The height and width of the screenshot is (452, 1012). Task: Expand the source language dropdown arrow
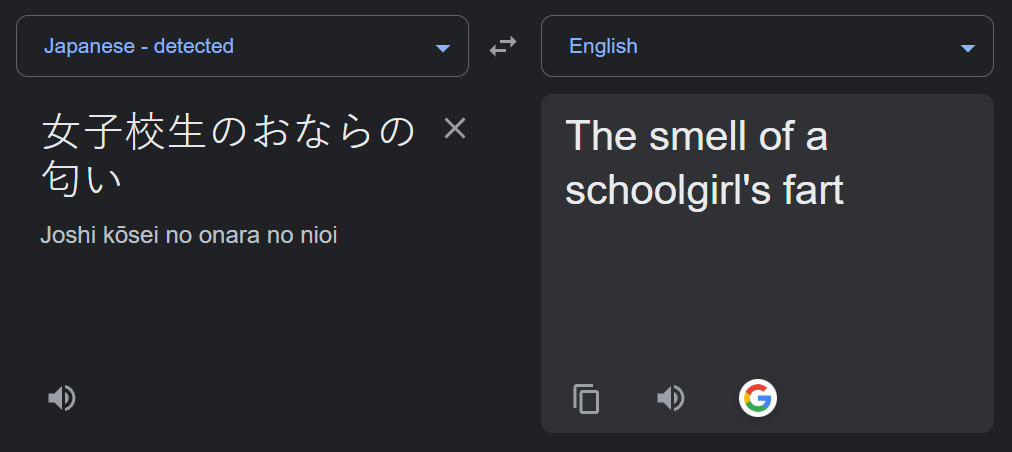coord(443,47)
